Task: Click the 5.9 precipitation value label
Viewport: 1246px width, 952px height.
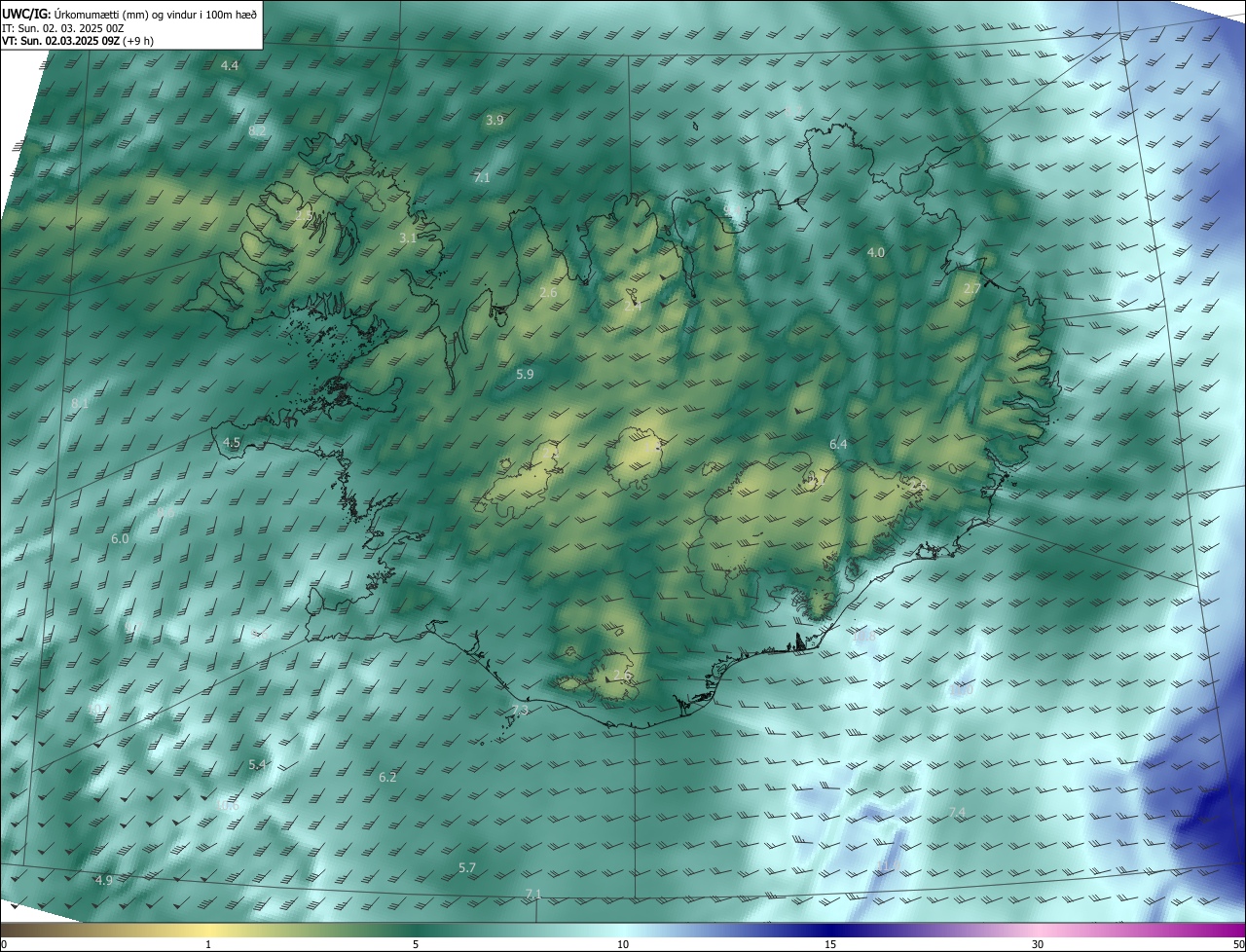Action: 525,374
